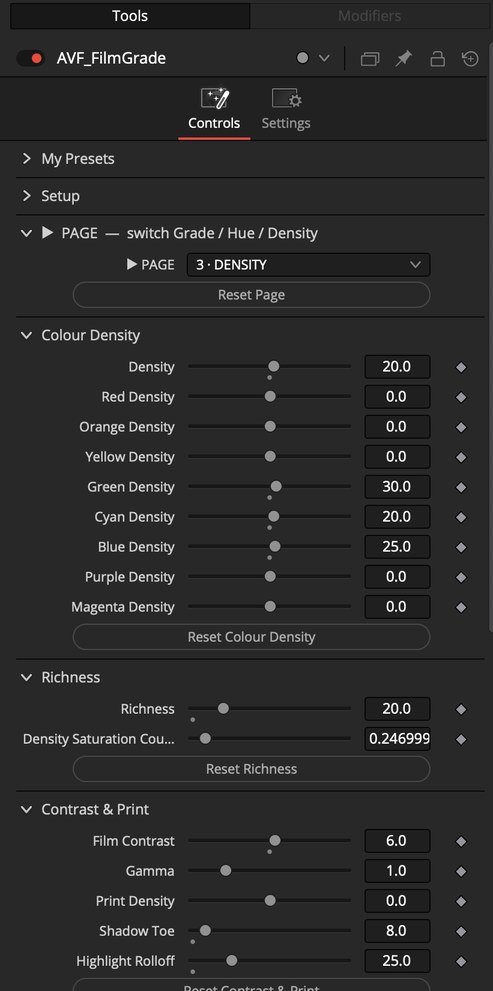This screenshot has width=493, height=991.
Task: Click the Highlight Rolloff value field
Action: (397, 961)
